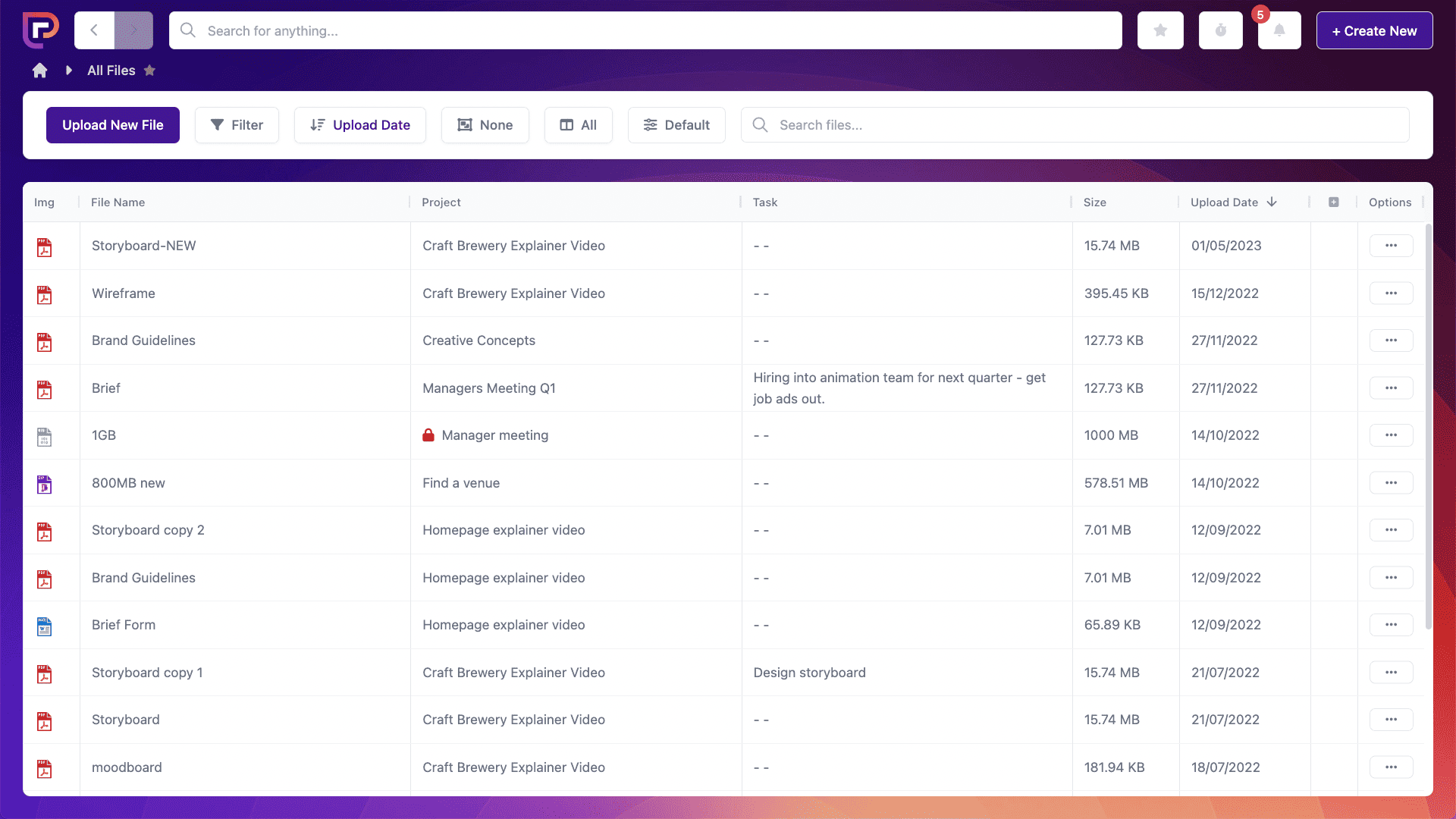Open the All columns dropdown

click(x=578, y=125)
